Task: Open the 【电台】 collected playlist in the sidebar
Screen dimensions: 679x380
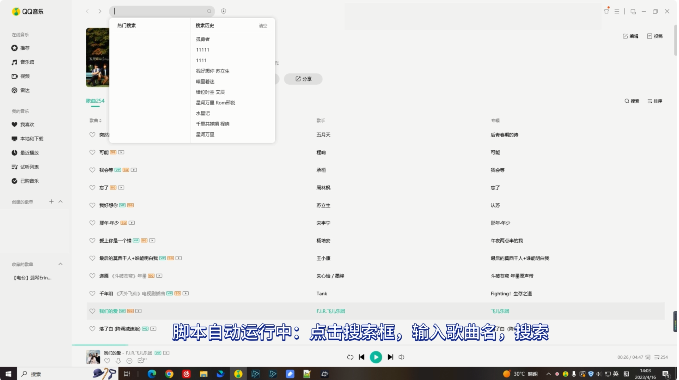Action: point(32,278)
